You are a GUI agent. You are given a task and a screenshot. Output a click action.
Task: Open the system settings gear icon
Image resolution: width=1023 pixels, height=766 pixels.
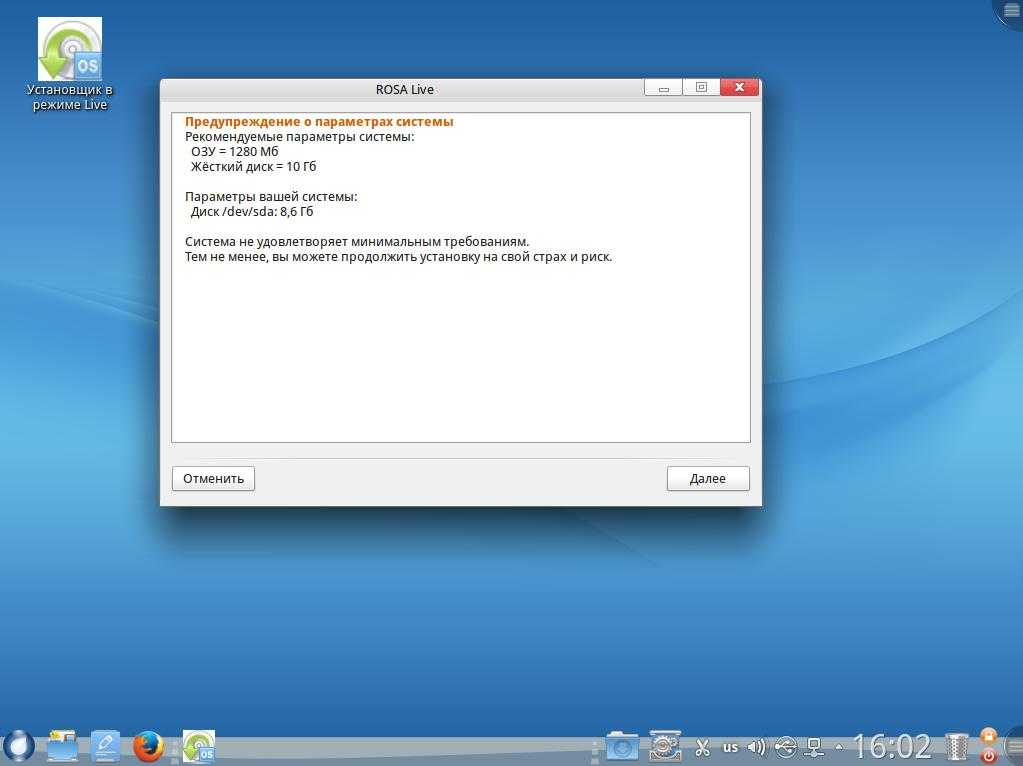[x=665, y=746]
